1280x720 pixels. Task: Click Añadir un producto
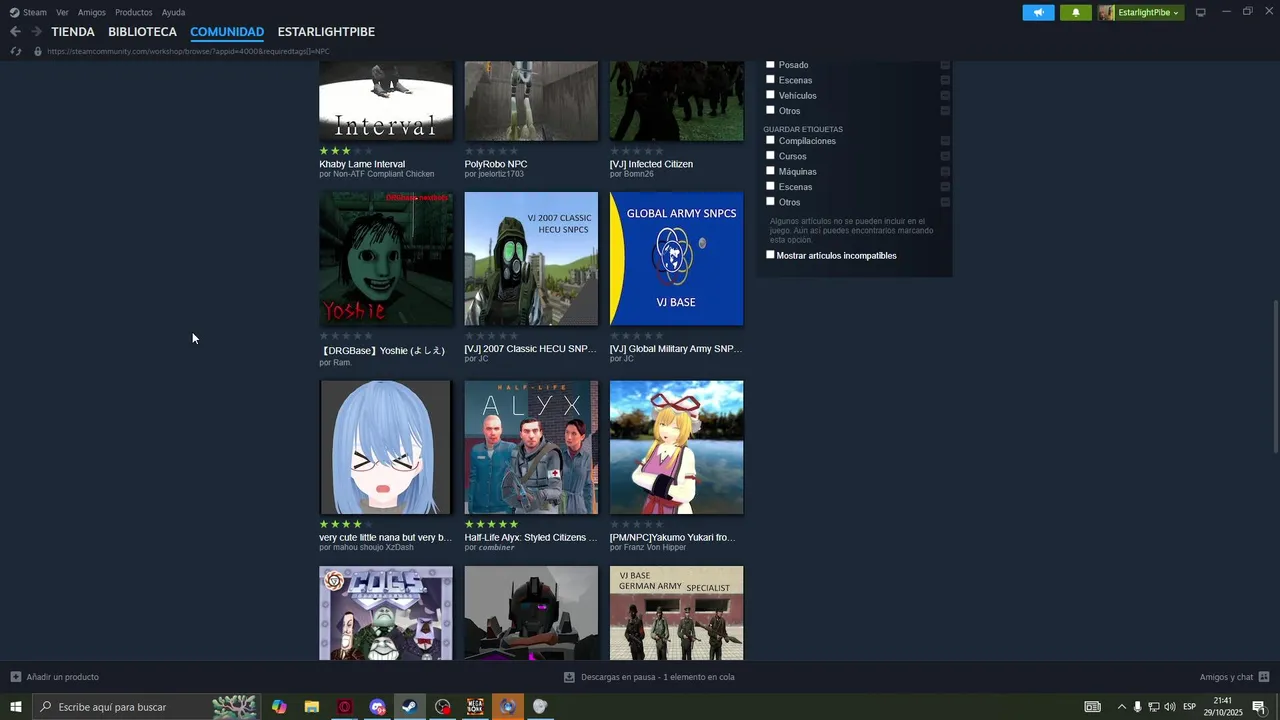tap(63, 677)
